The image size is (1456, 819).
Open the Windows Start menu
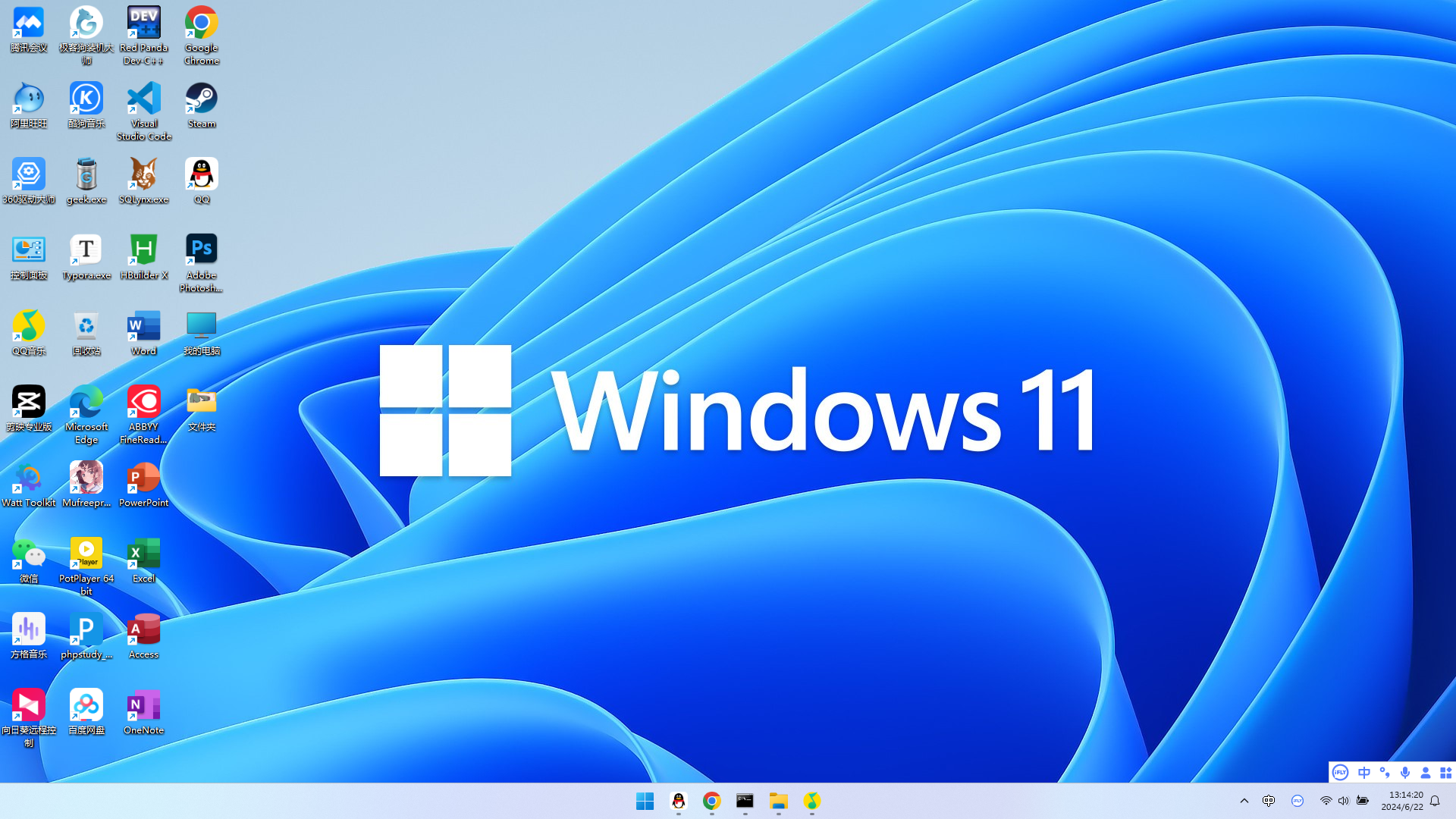point(645,801)
